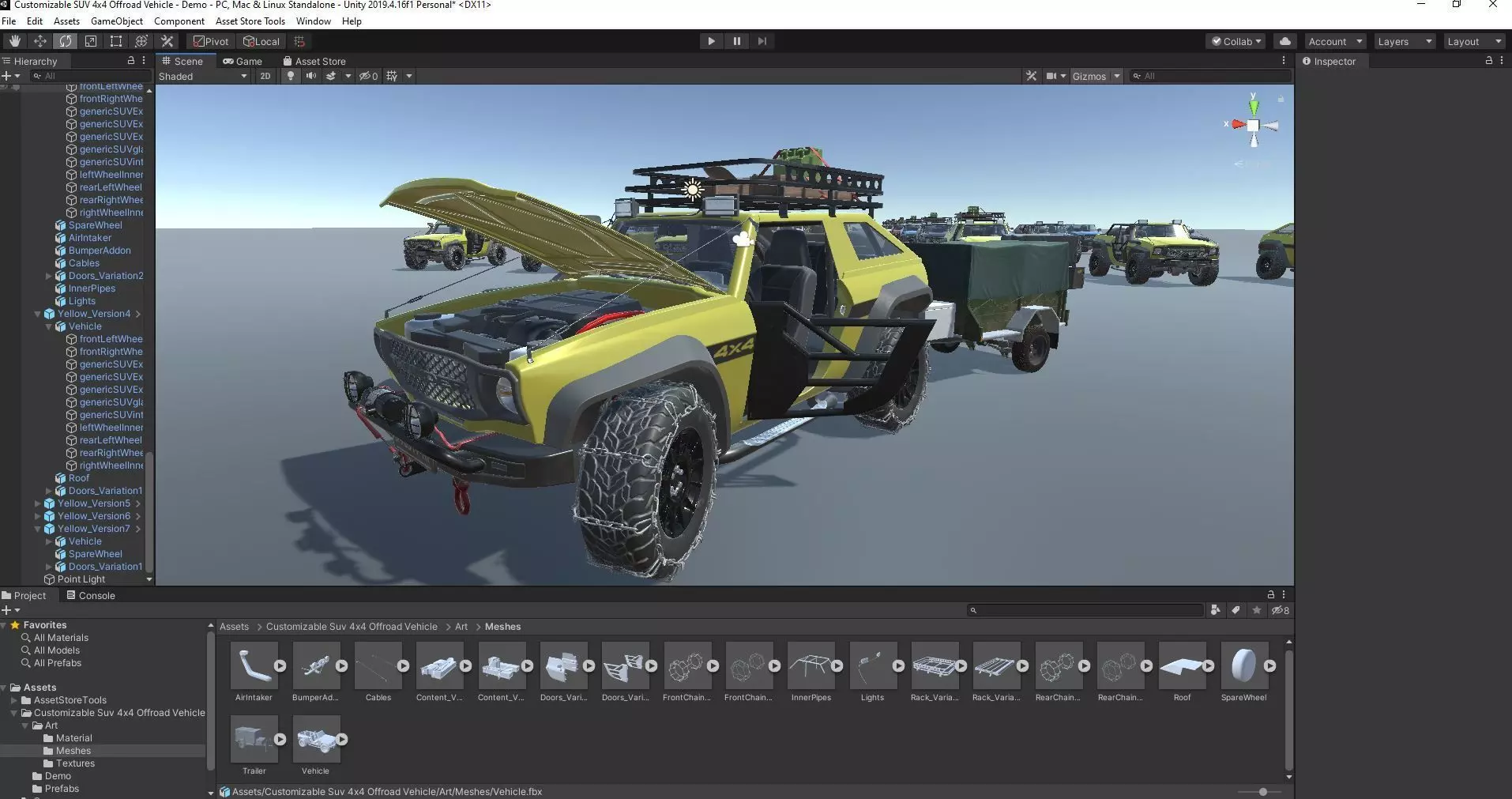Toggle scene lighting
This screenshot has height=799, width=1512.
291,76
